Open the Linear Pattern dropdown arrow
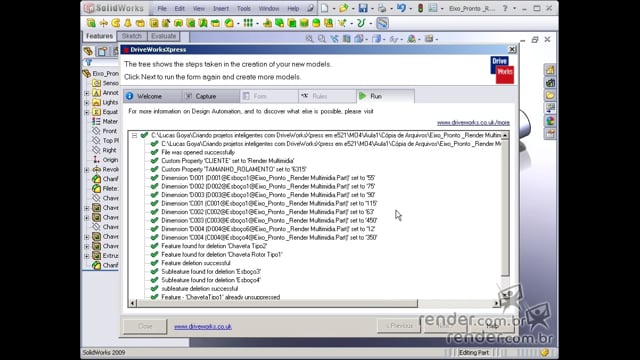This screenshot has width=640, height=360. tap(257, 24)
